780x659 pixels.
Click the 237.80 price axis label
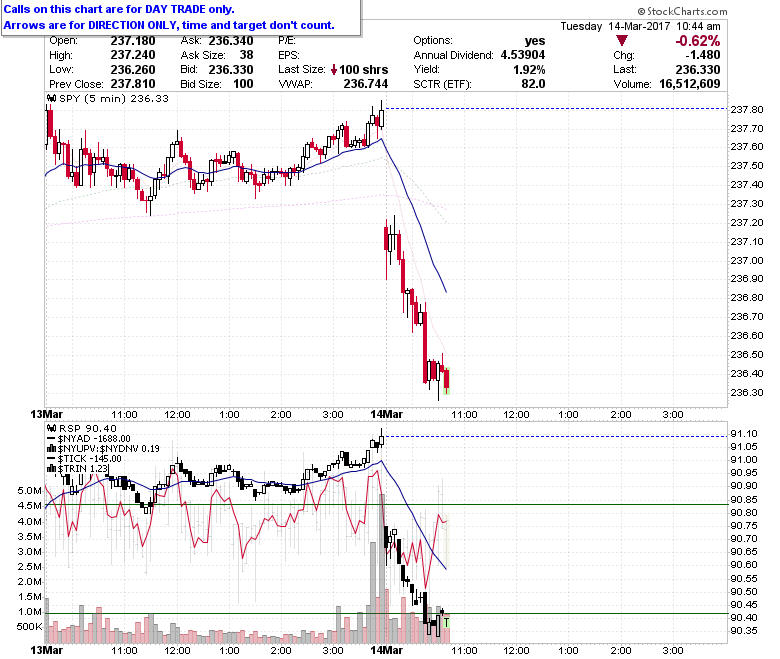[747, 110]
